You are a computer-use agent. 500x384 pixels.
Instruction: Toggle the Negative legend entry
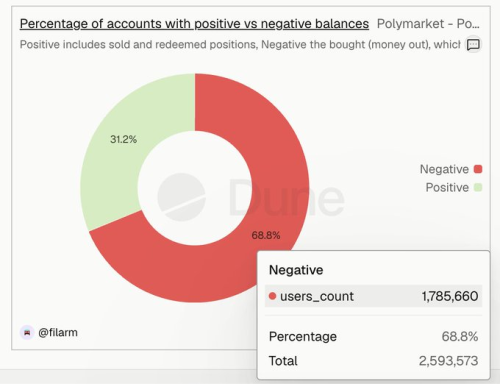pos(451,169)
